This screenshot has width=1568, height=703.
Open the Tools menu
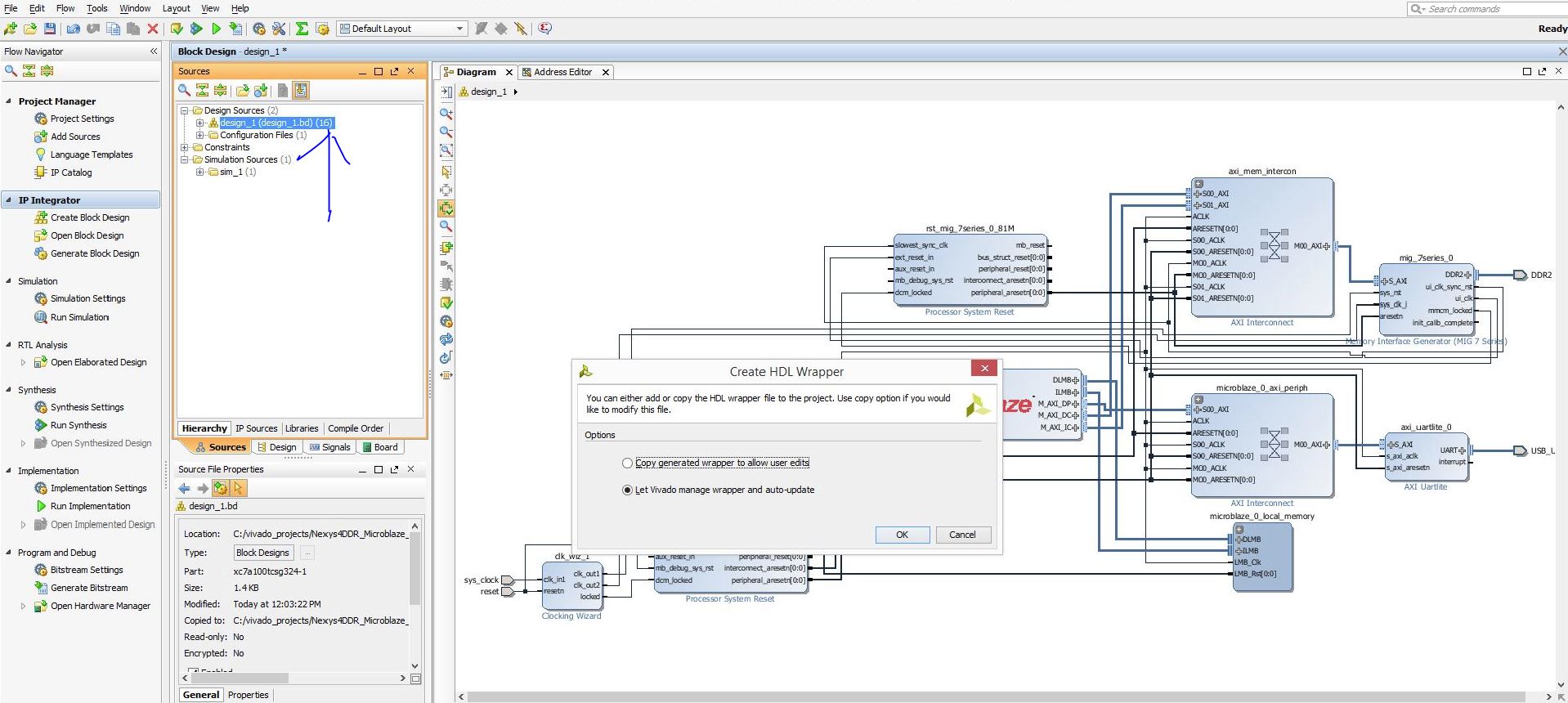point(97,8)
